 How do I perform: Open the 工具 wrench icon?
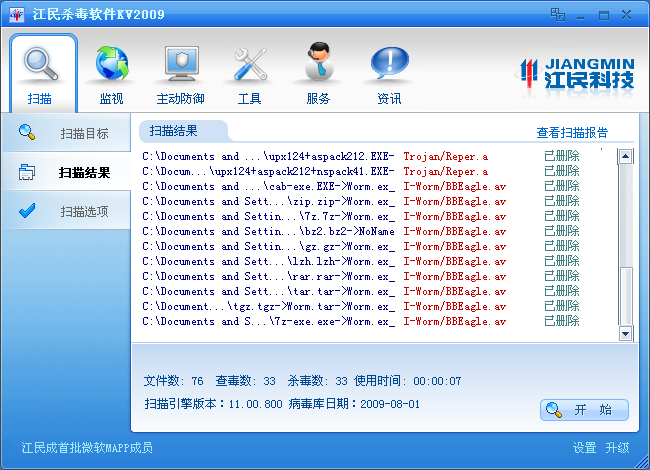click(250, 63)
